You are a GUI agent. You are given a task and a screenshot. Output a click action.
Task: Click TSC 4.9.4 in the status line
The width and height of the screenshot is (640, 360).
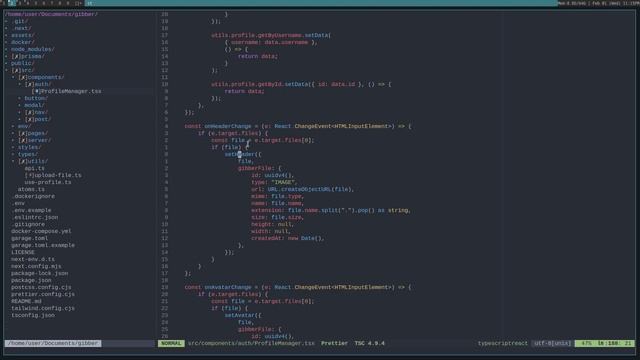click(369, 343)
